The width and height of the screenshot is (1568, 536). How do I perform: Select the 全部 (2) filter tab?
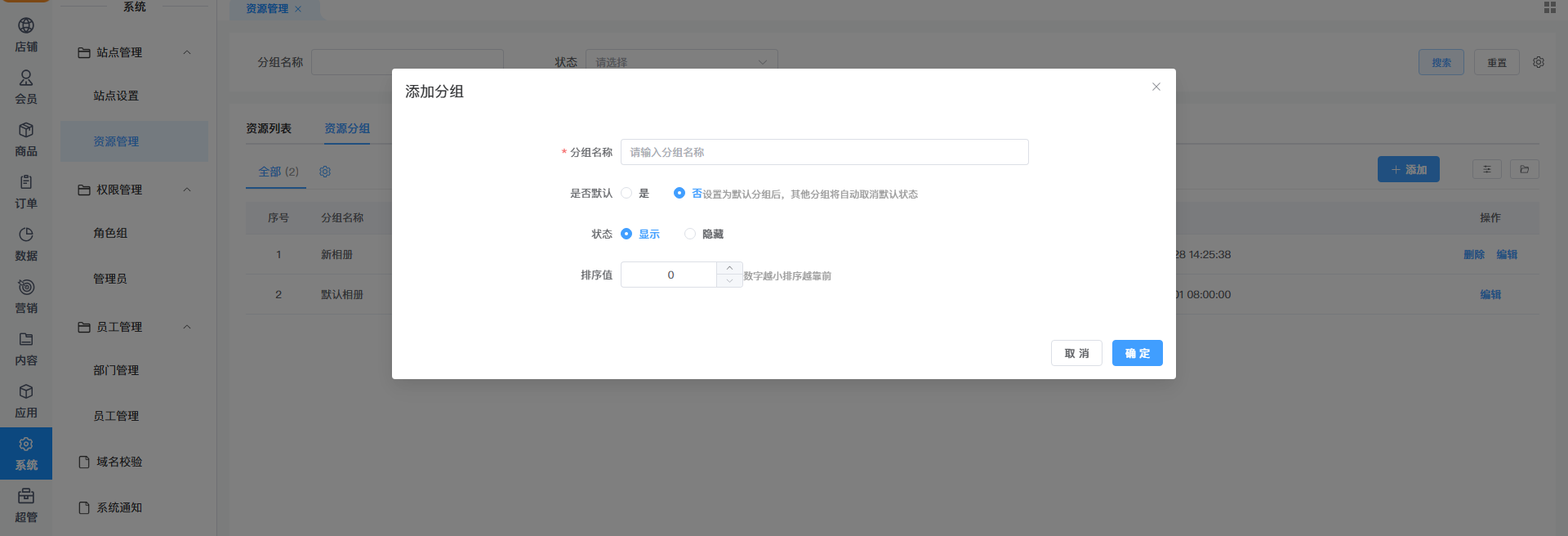tap(278, 172)
